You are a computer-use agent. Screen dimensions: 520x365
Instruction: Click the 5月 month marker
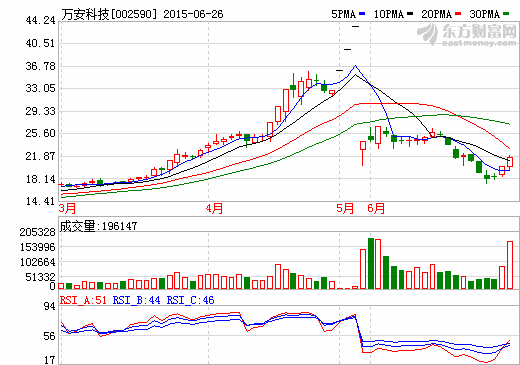pyautogui.click(x=345, y=208)
